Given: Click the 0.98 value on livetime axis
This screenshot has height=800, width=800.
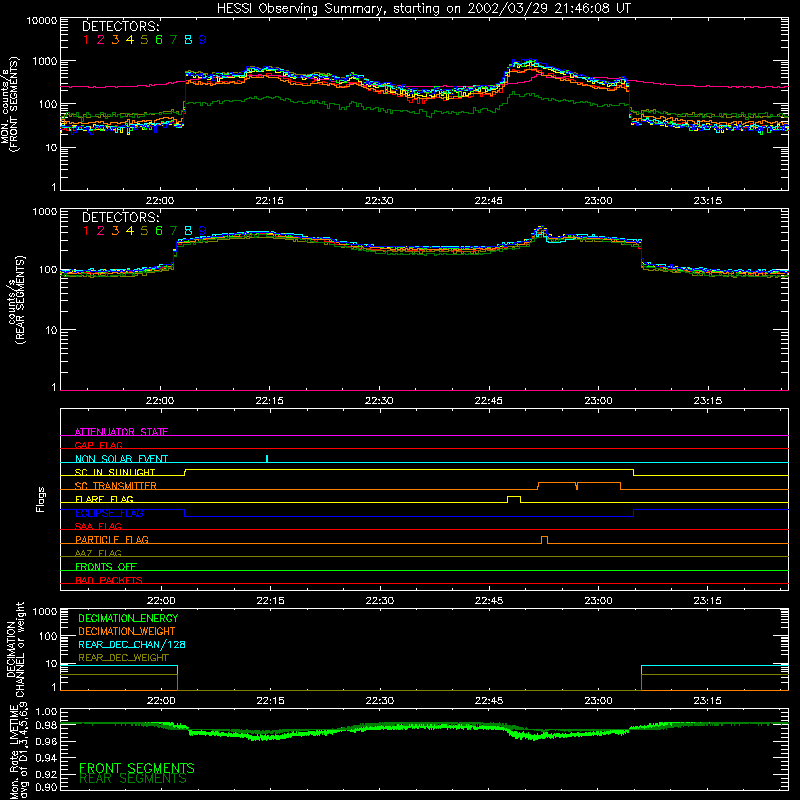Looking at the screenshot, I should (x=46, y=725).
